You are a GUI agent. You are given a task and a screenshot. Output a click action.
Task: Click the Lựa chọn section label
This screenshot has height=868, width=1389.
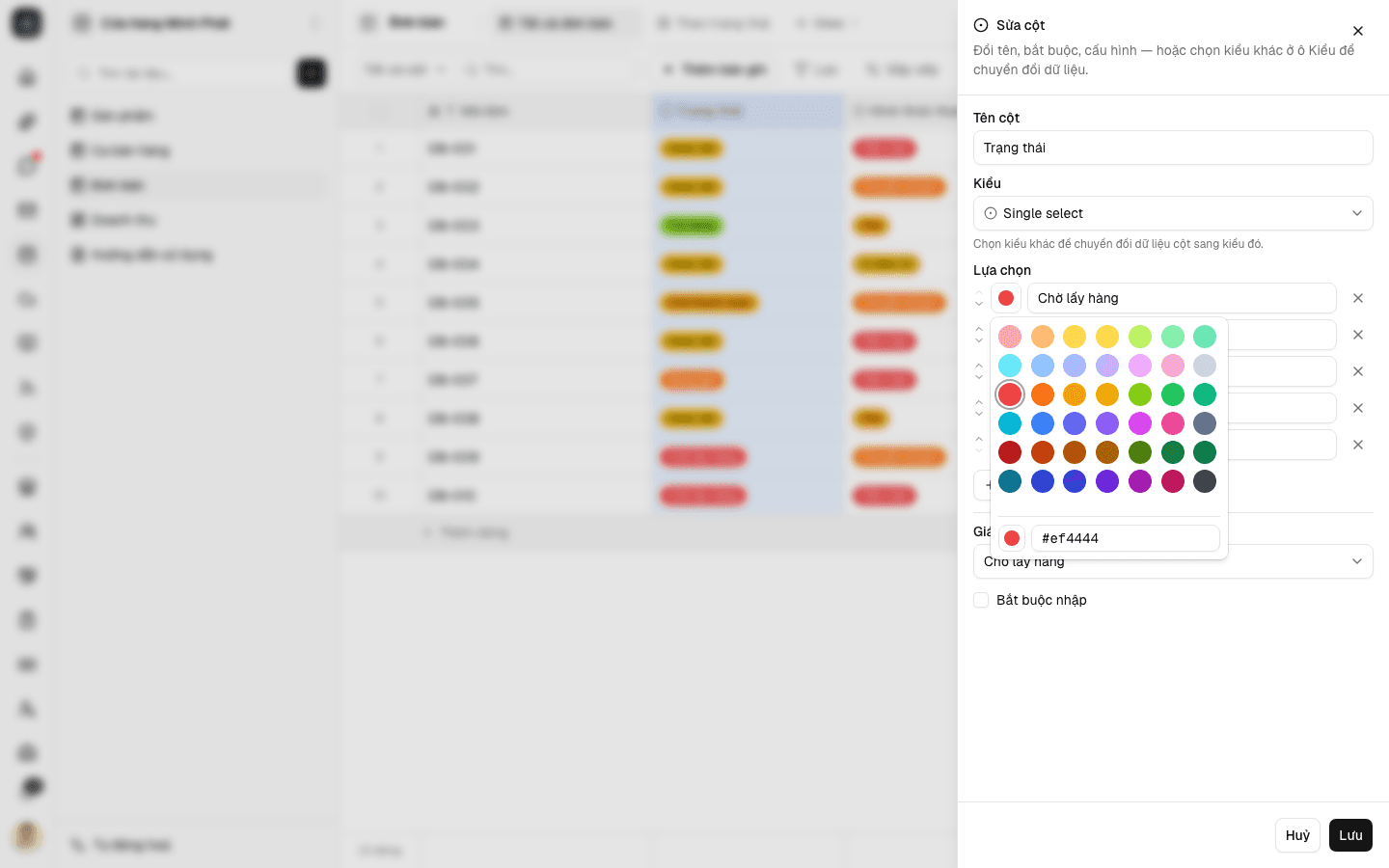tap(1002, 270)
